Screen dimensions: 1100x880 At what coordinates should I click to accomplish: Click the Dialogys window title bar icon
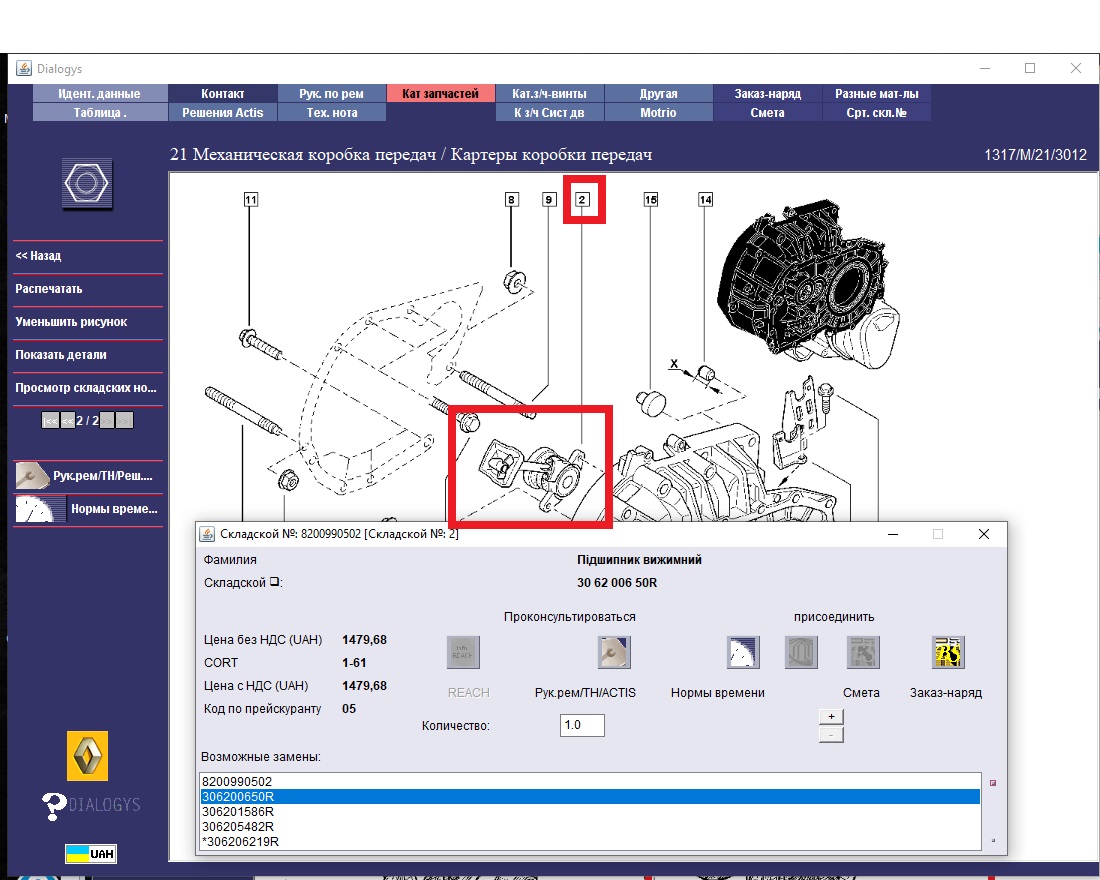[x=24, y=68]
